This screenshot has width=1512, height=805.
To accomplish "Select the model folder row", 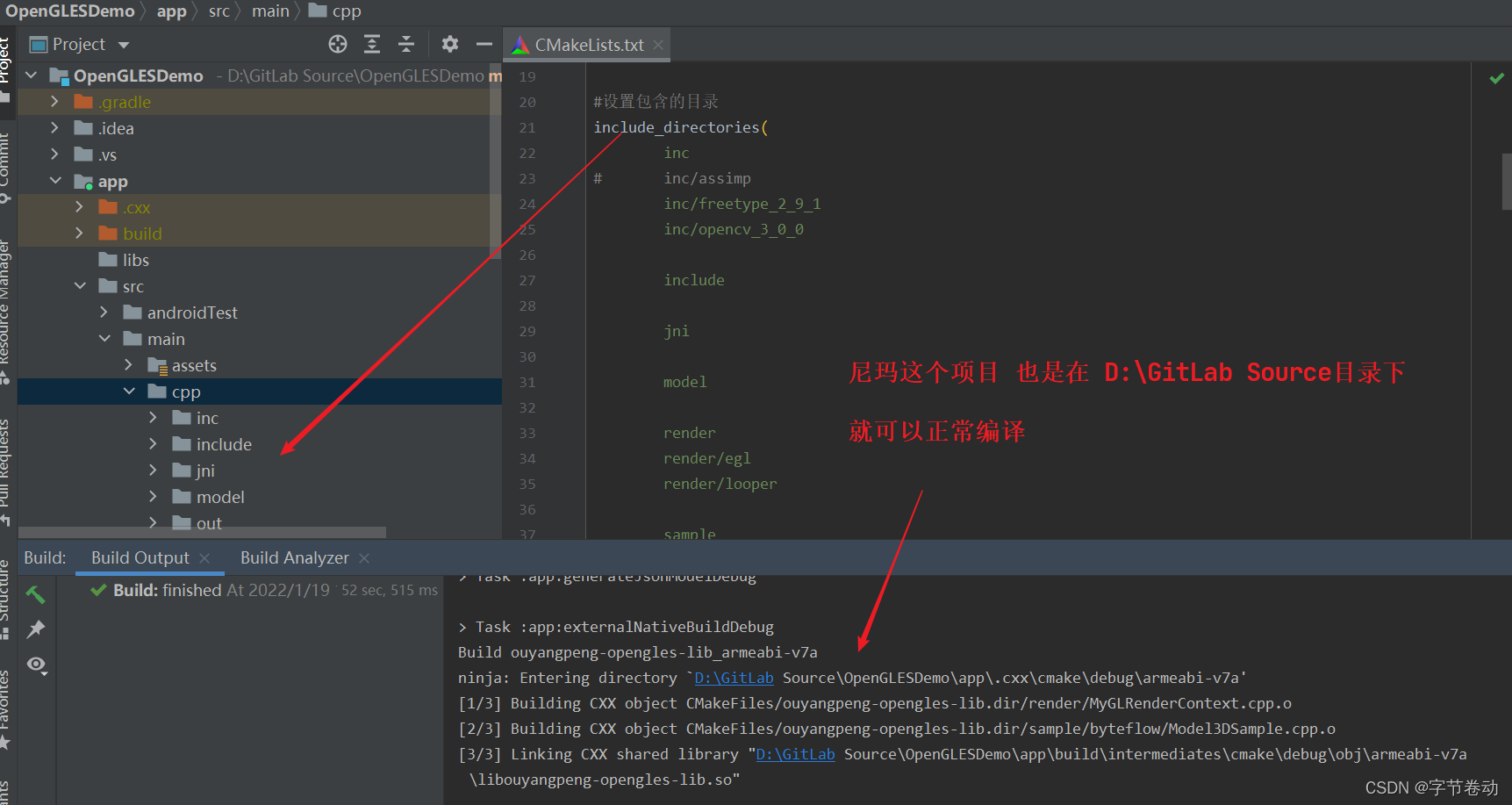I will (x=260, y=497).
